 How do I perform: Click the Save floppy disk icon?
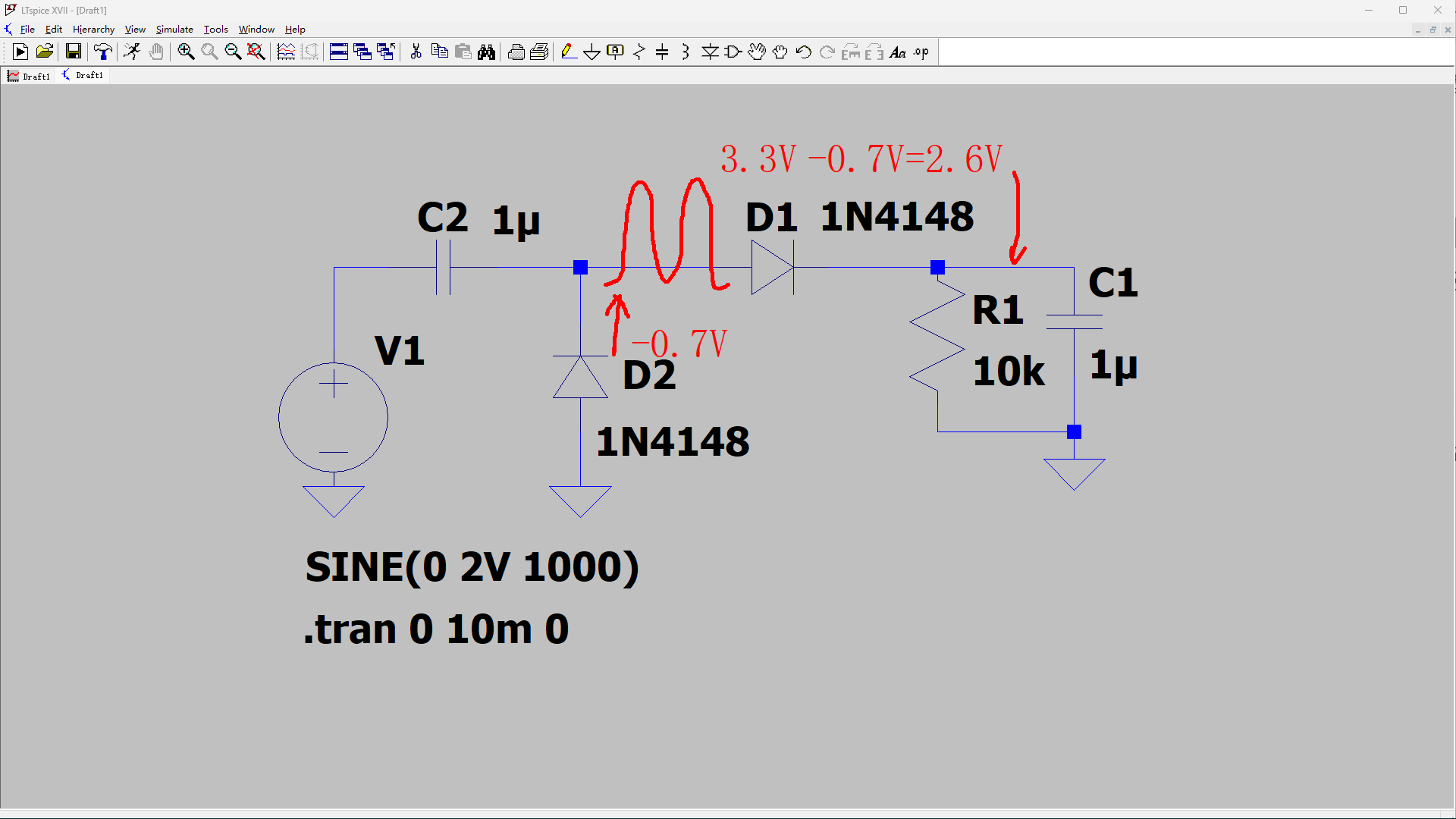pyautogui.click(x=74, y=52)
